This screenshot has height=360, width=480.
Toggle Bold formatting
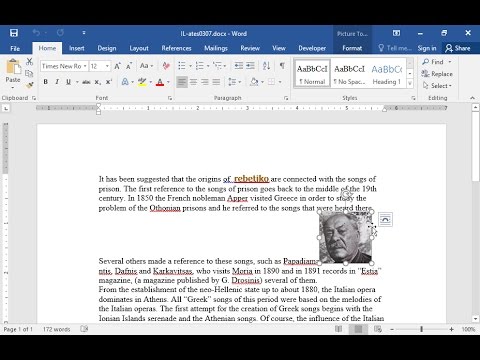point(46,82)
